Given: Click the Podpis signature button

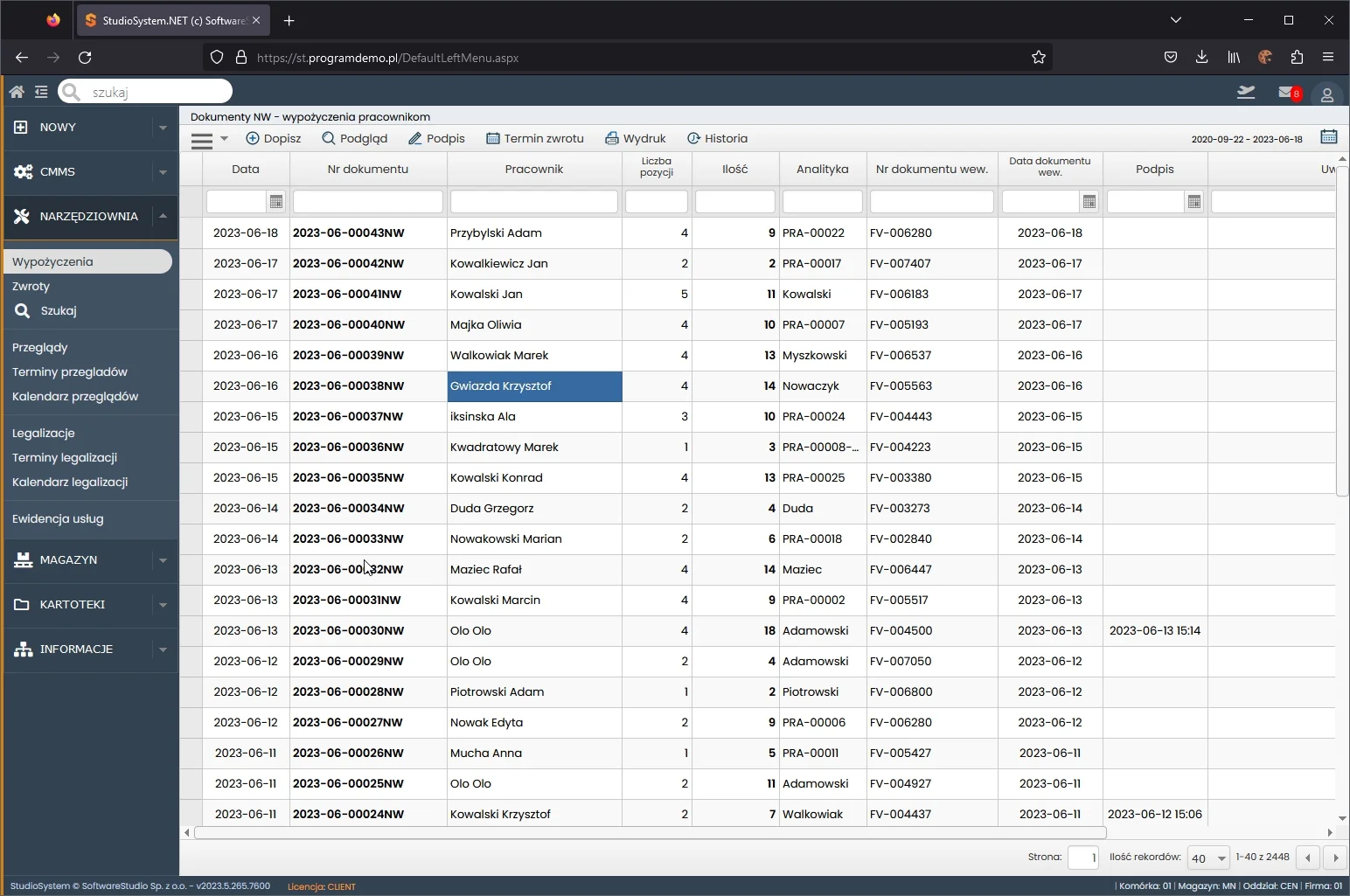Looking at the screenshot, I should tap(436, 138).
